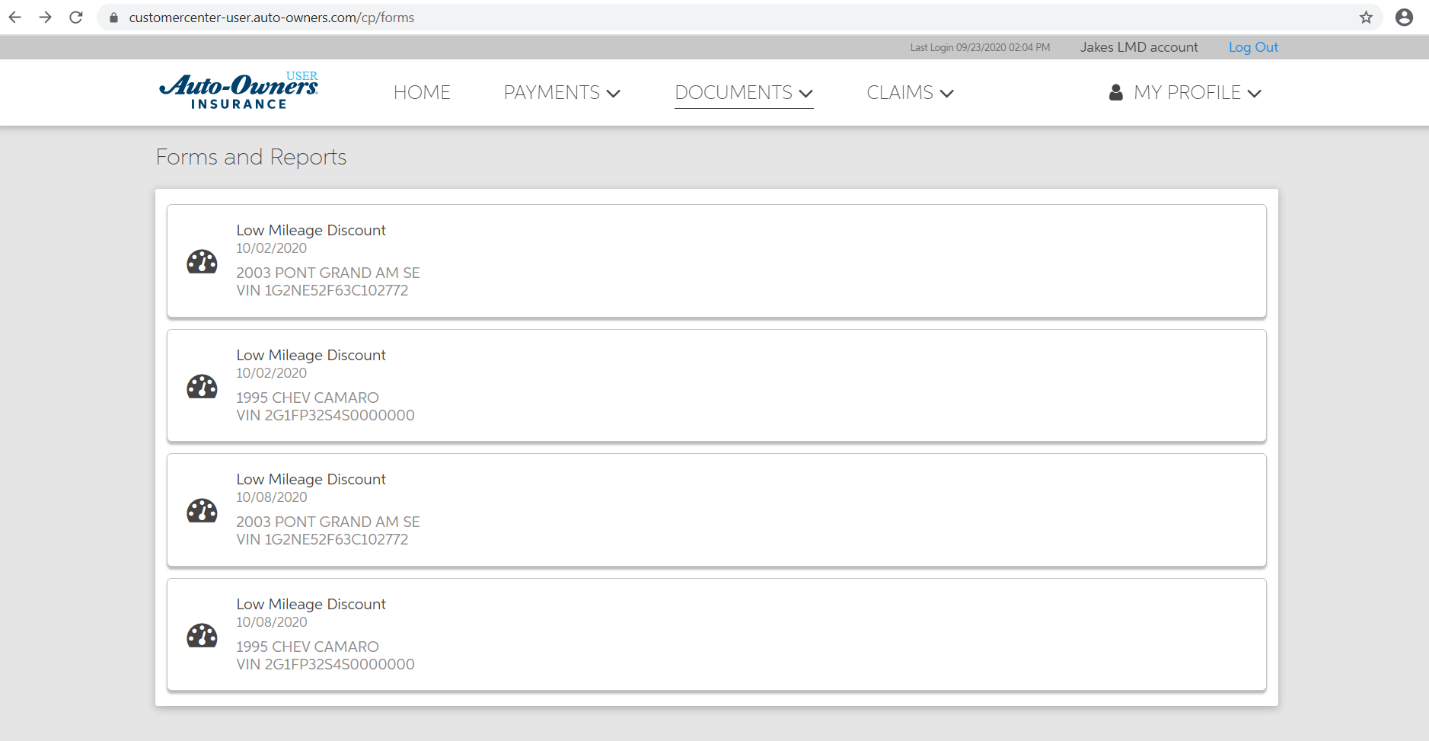Log Out of the account
This screenshot has width=1429, height=741.
[1253, 47]
